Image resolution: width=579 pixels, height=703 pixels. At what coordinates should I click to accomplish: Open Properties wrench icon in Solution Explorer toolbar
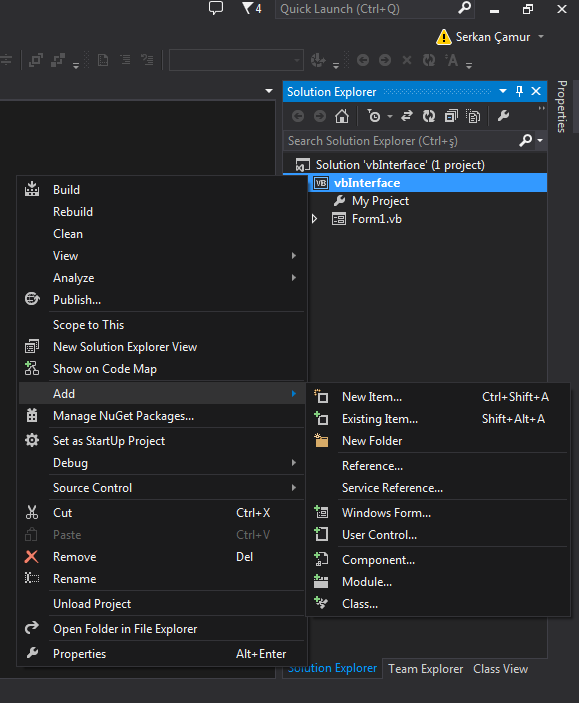[x=503, y=117]
